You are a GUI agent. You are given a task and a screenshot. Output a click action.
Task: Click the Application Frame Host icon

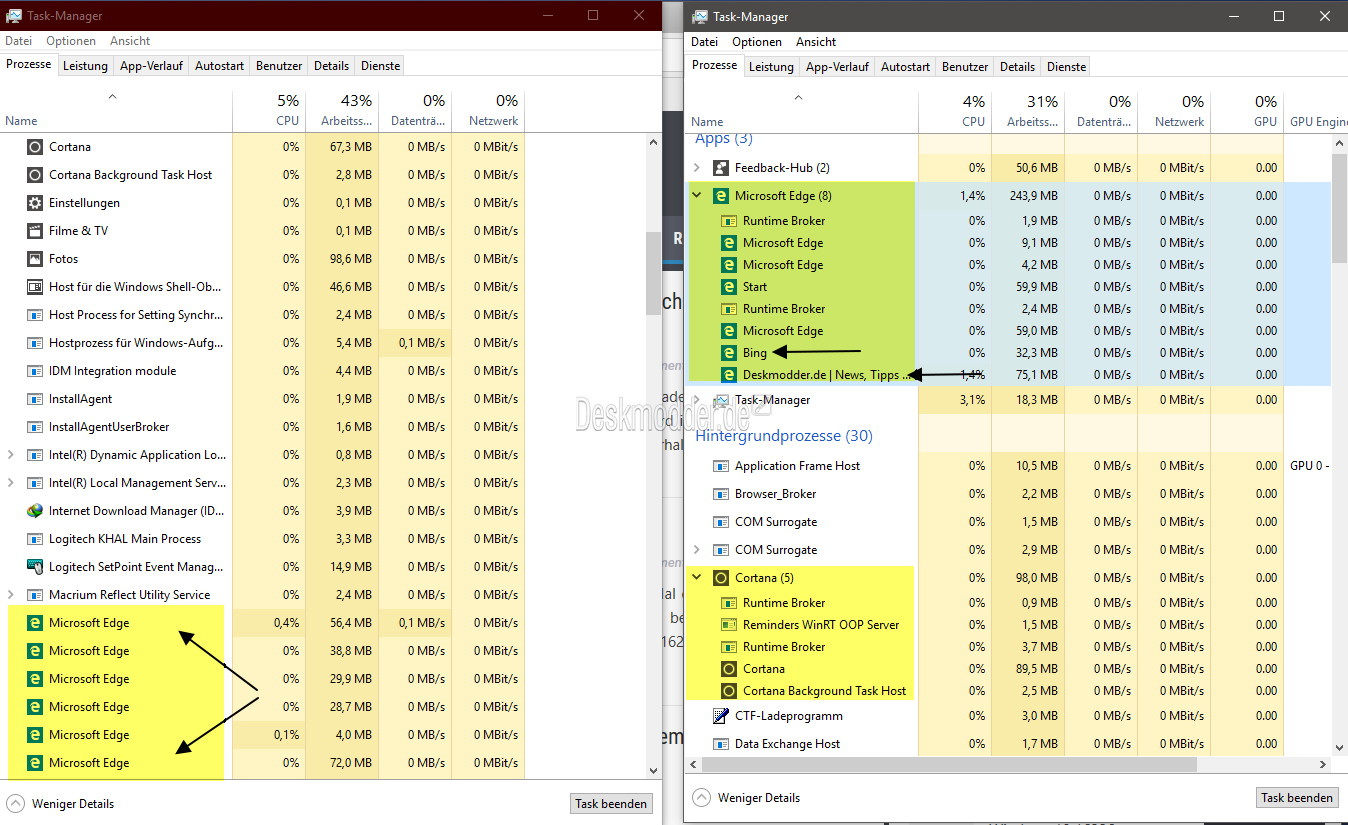pyautogui.click(x=720, y=466)
